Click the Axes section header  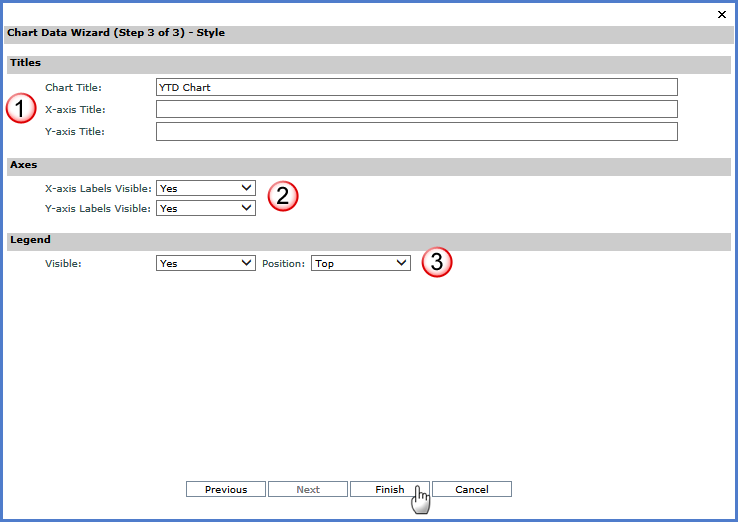(x=24, y=164)
